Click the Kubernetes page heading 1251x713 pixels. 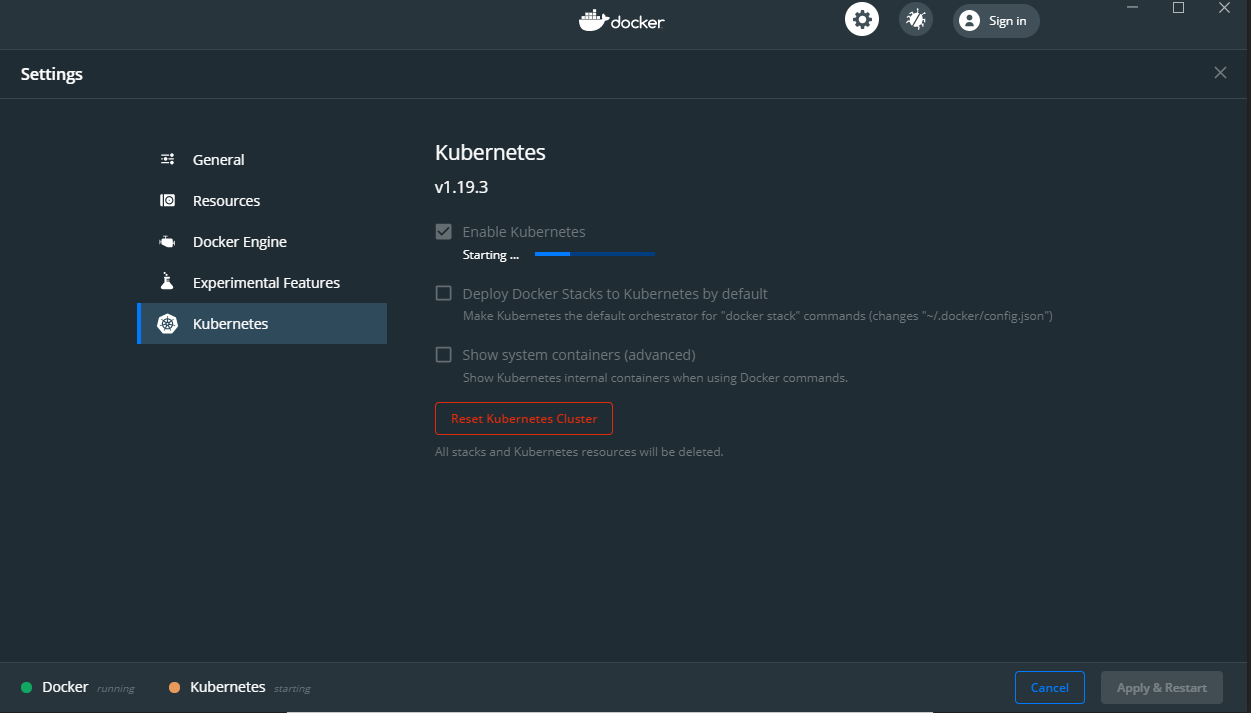[x=490, y=153]
